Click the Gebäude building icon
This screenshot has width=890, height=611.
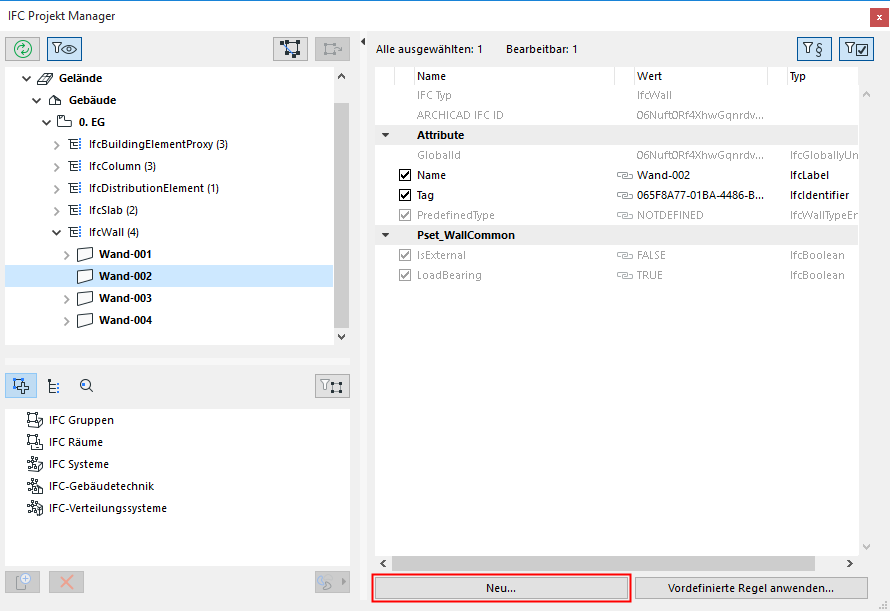55,101
